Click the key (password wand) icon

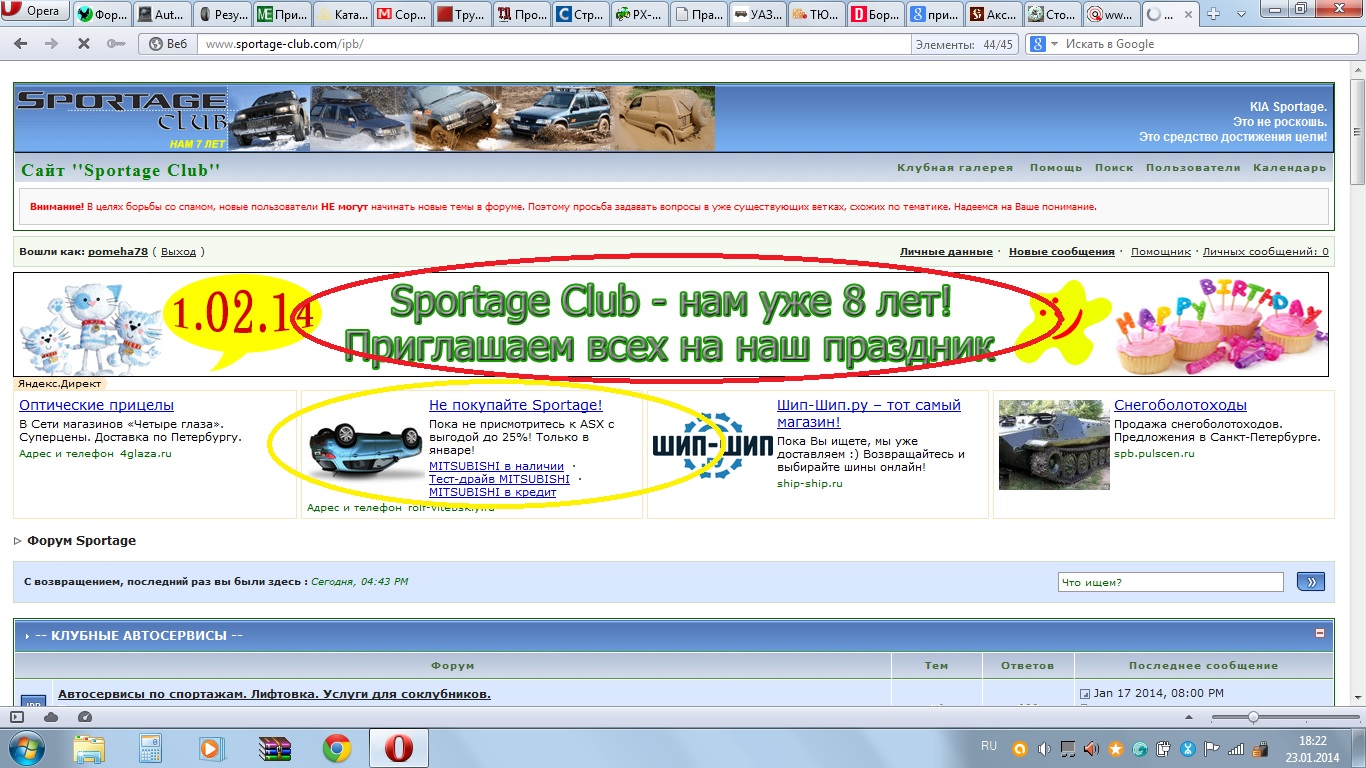116,44
